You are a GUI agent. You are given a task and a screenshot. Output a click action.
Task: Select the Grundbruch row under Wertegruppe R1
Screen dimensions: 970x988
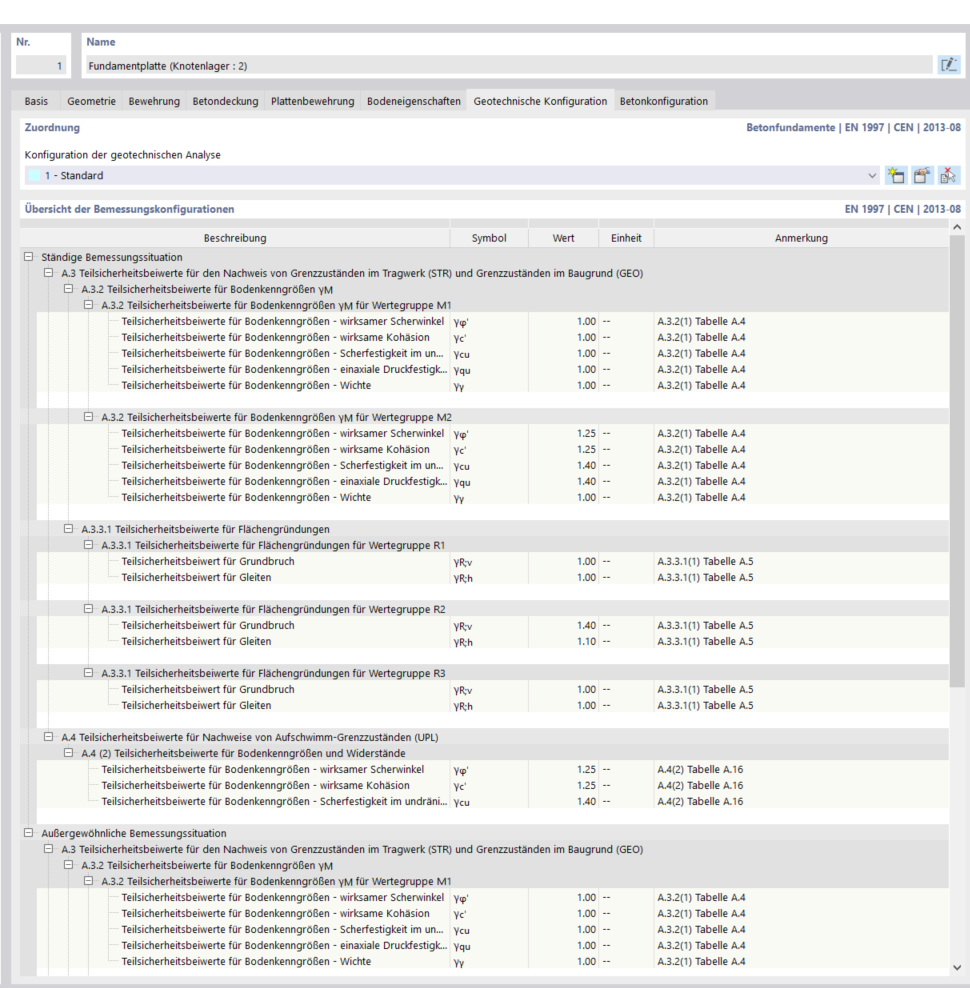tap(493, 561)
